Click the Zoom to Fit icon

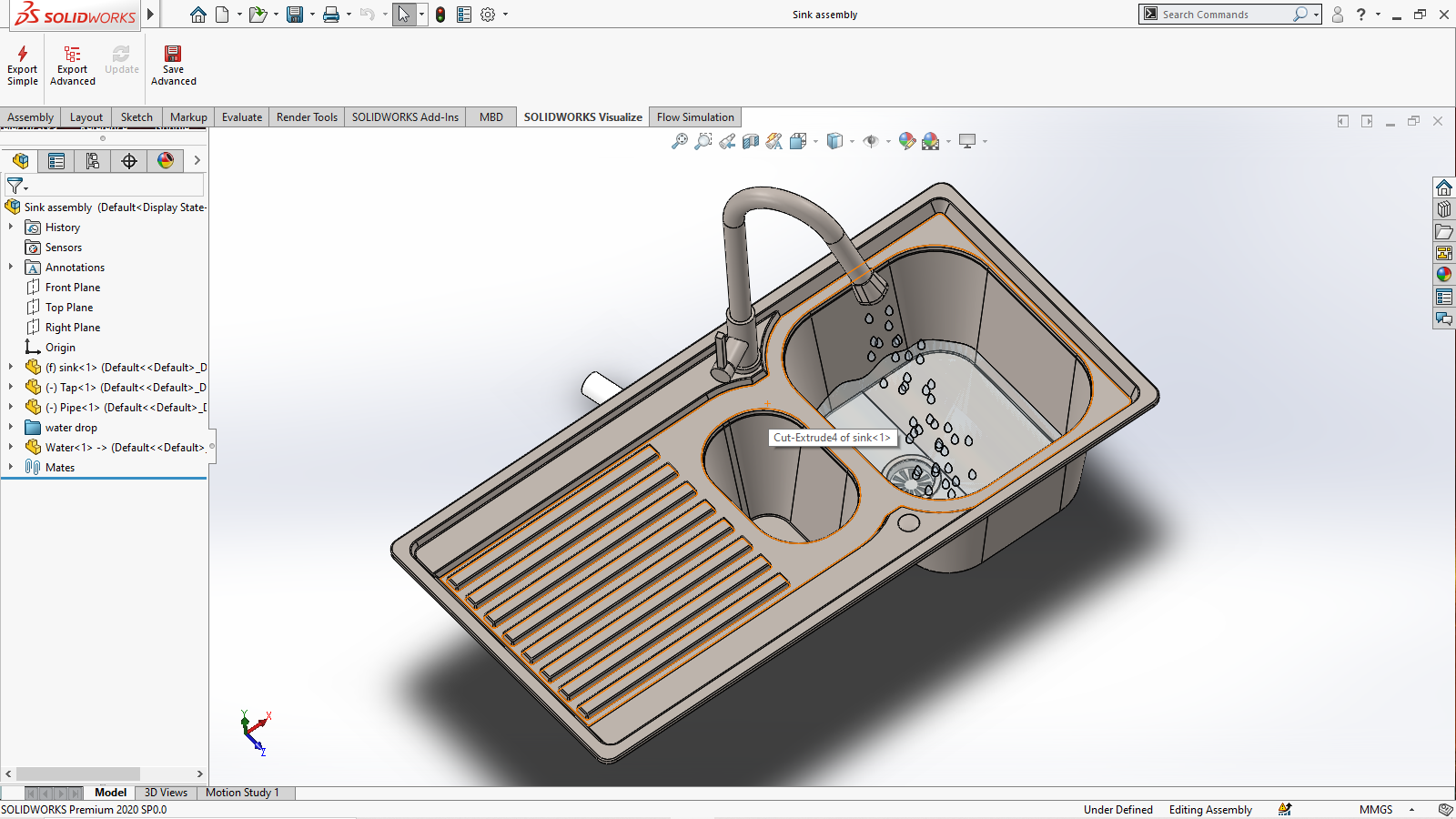[679, 141]
